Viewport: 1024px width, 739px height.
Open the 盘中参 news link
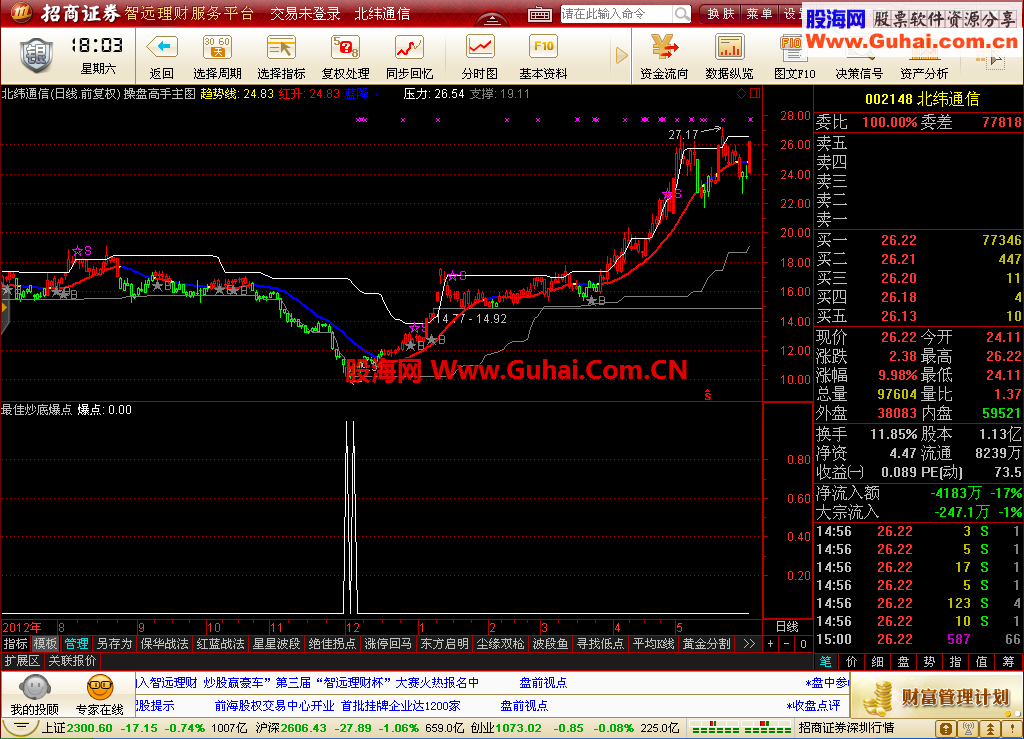(x=827, y=683)
